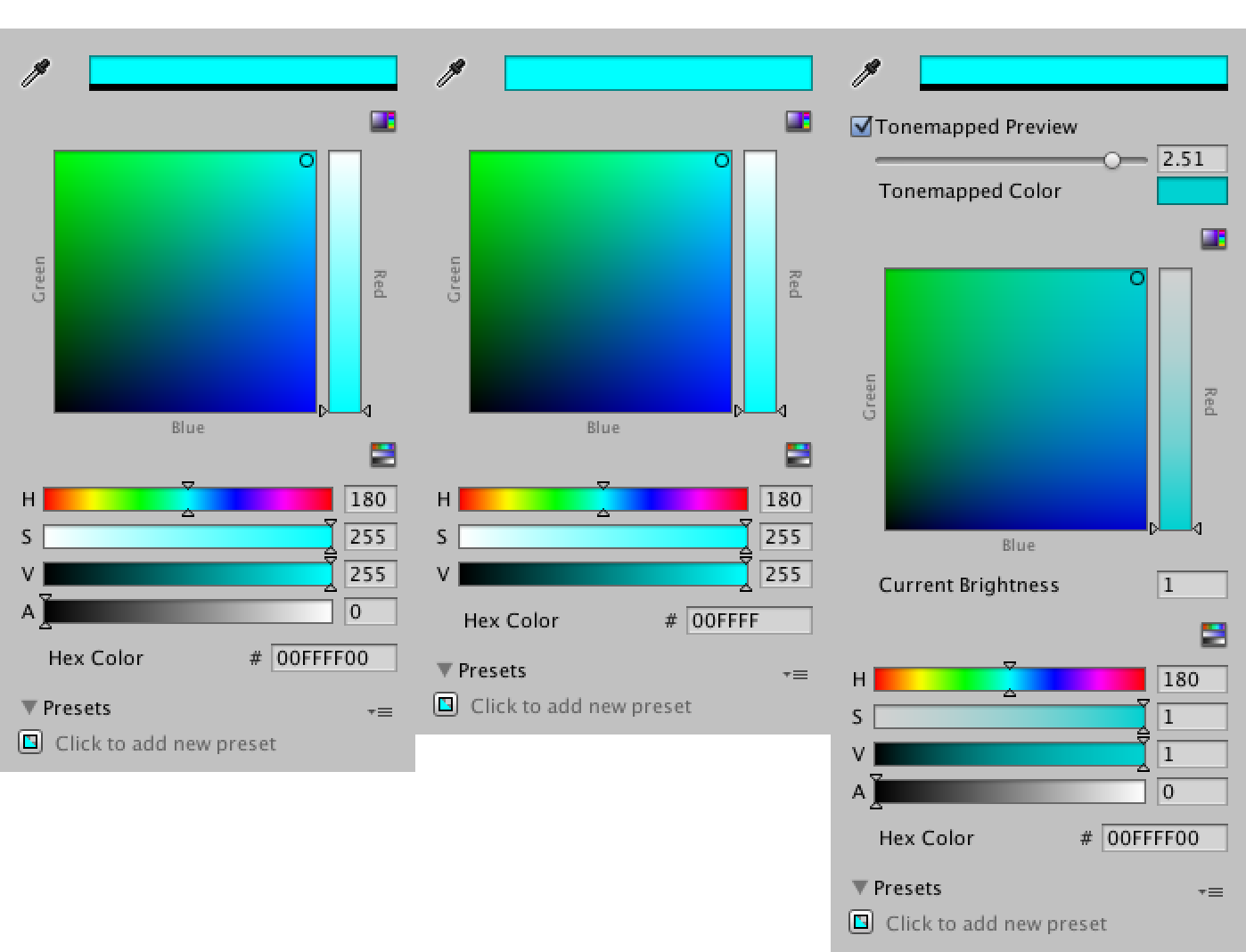Change slider mode icon in HDR panel
The width and height of the screenshot is (1246, 952).
[x=1214, y=635]
